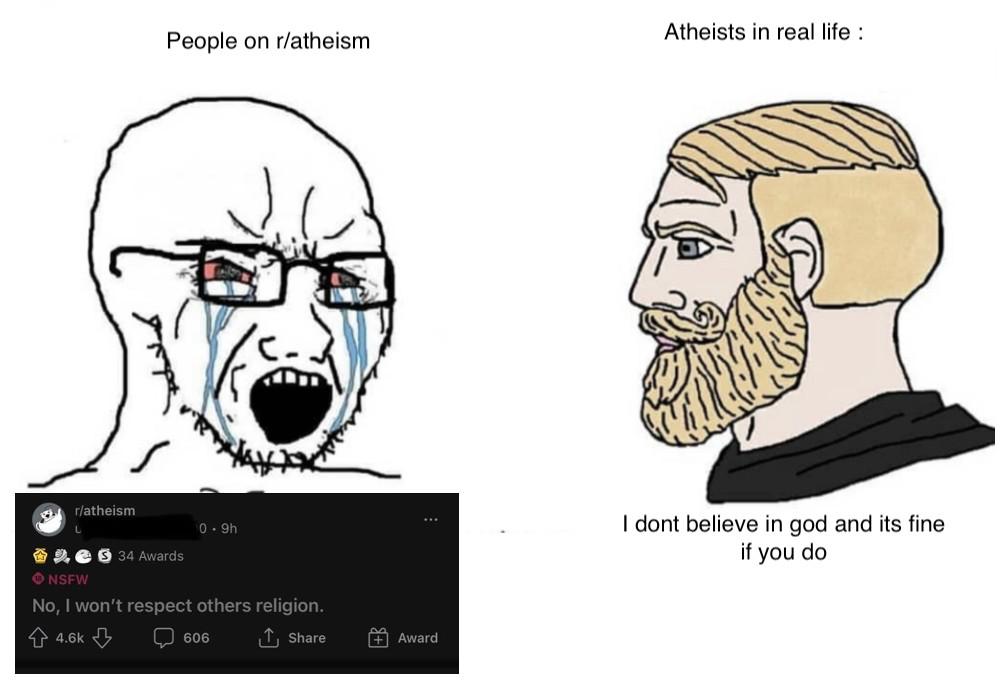The image size is (1000, 681).
Task: View the 34 Awards list
Action: pyautogui.click(x=151, y=556)
